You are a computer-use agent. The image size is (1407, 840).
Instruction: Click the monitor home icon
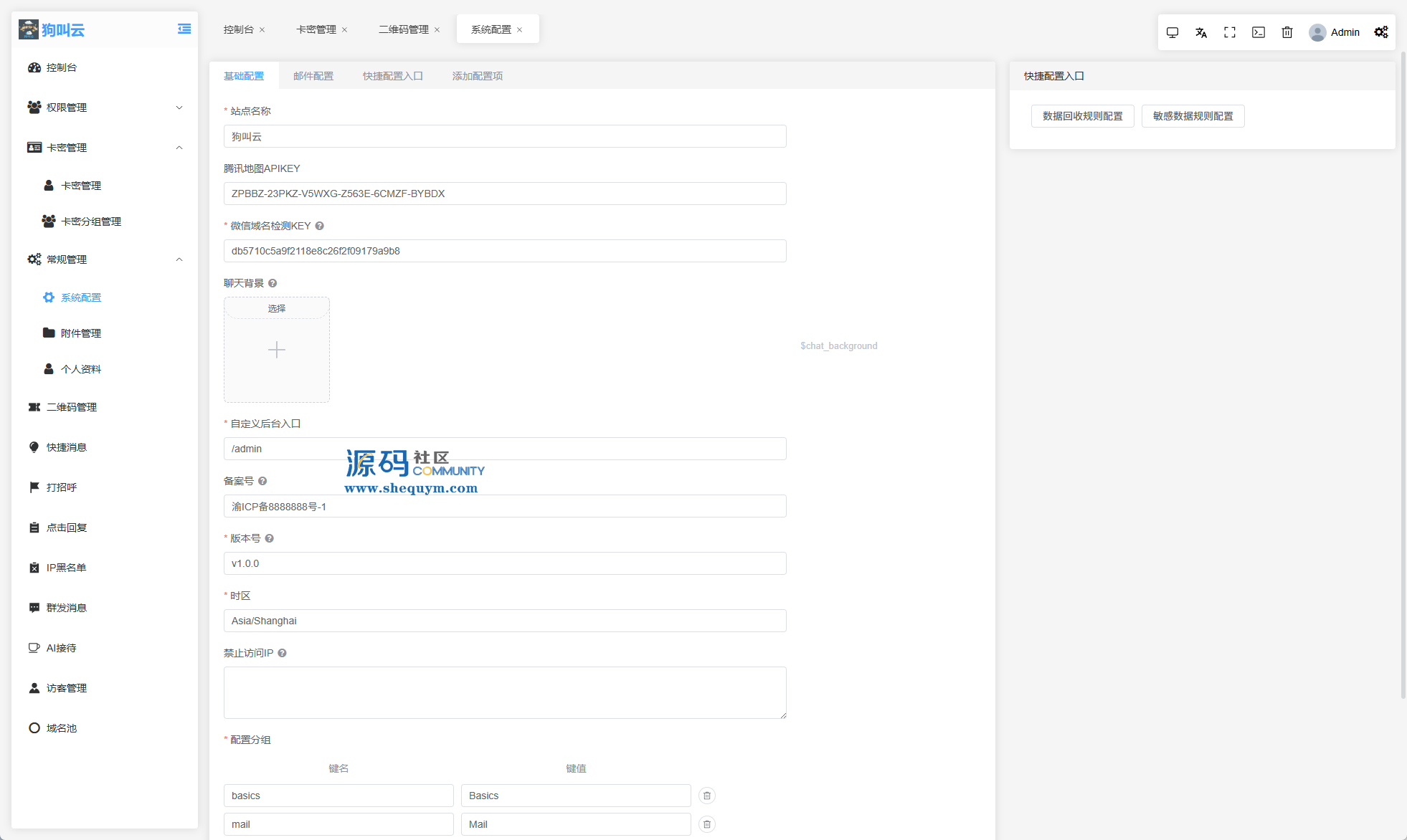[1172, 32]
